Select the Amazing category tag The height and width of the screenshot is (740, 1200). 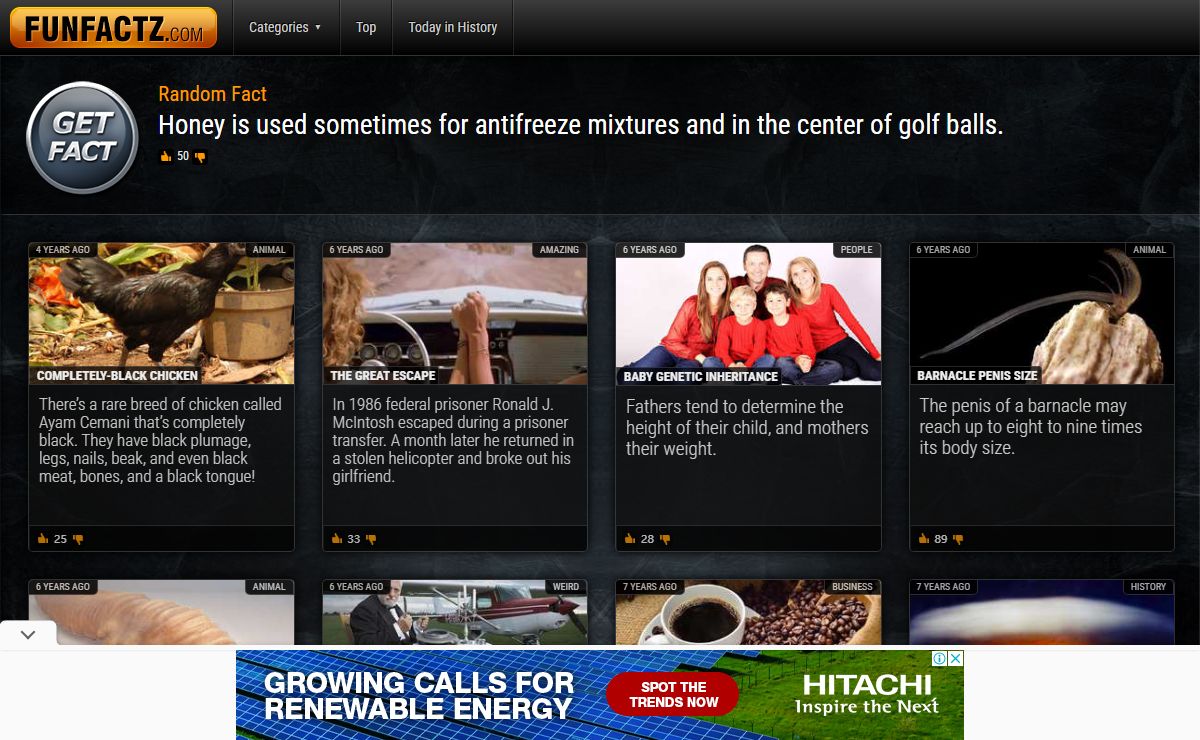[x=559, y=250]
